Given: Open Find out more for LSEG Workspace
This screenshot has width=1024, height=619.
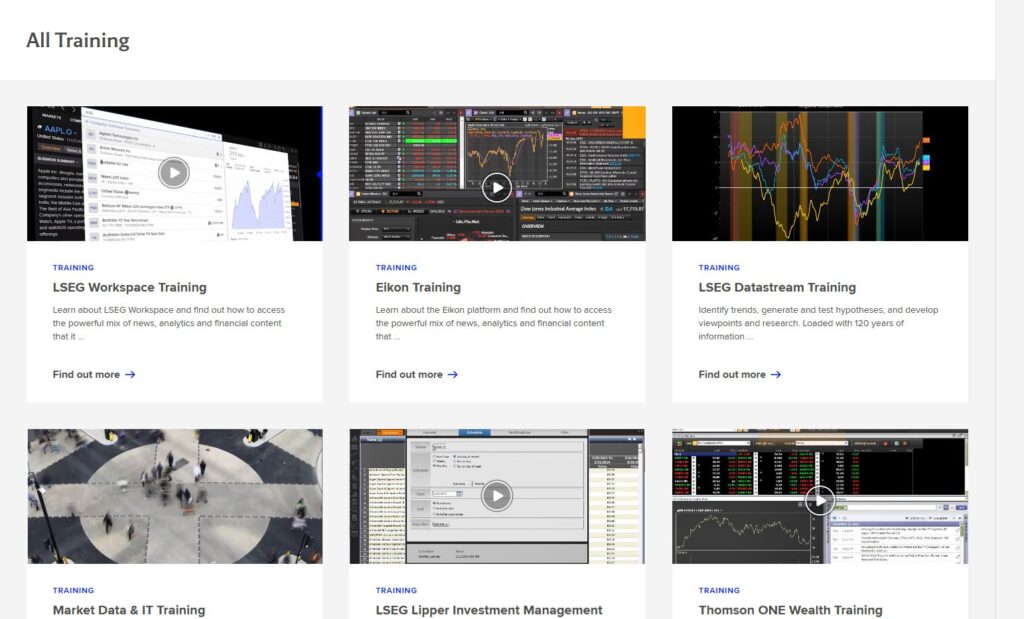Looking at the screenshot, I should tap(87, 375).
